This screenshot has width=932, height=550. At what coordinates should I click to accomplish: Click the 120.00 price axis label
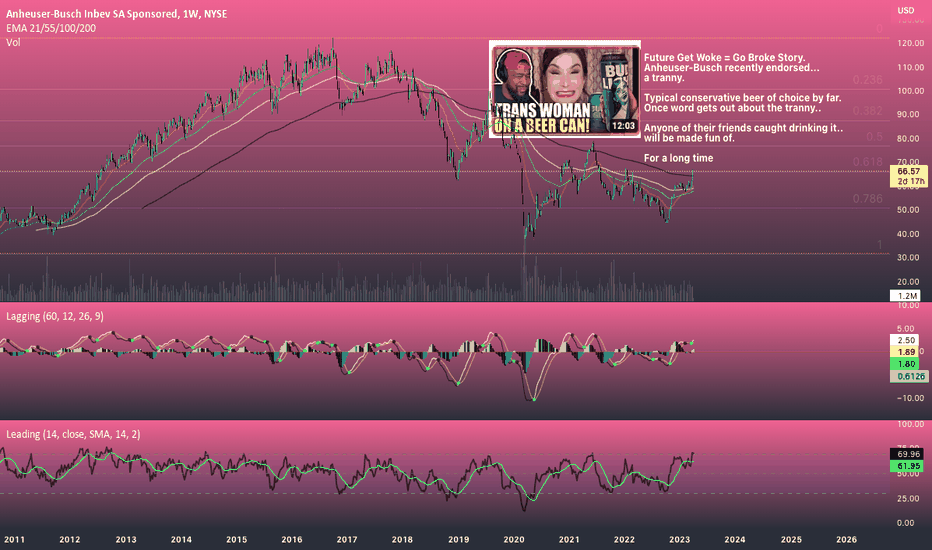(910, 43)
